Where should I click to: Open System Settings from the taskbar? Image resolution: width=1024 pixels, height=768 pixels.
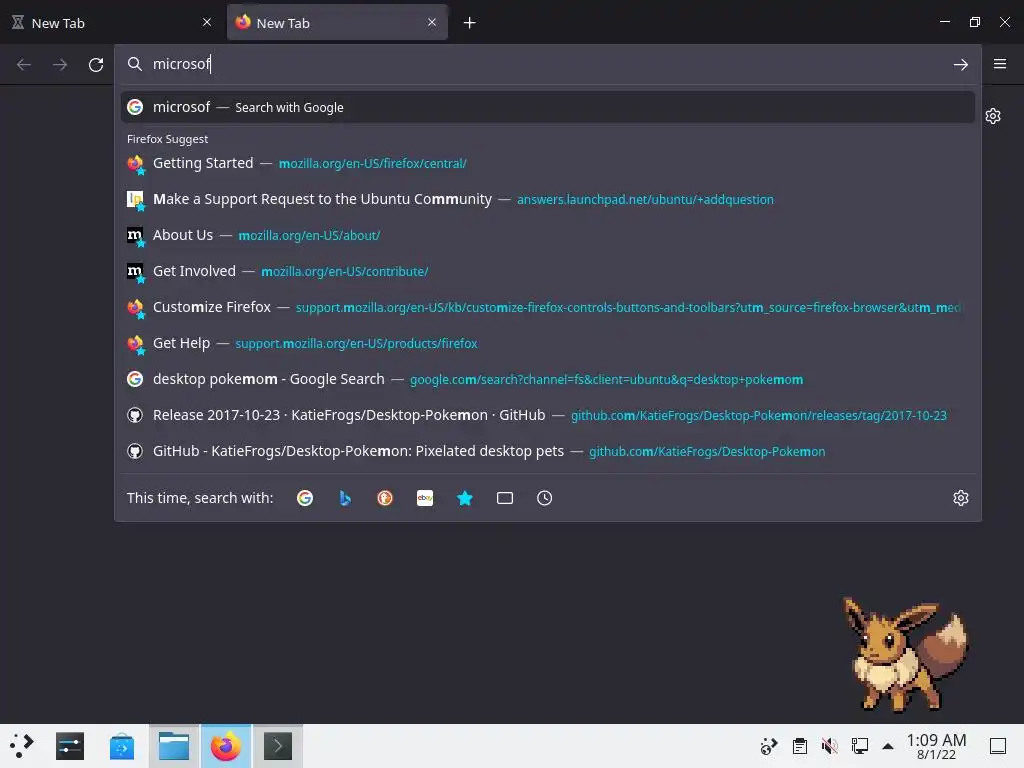pyautogui.click(x=70, y=746)
